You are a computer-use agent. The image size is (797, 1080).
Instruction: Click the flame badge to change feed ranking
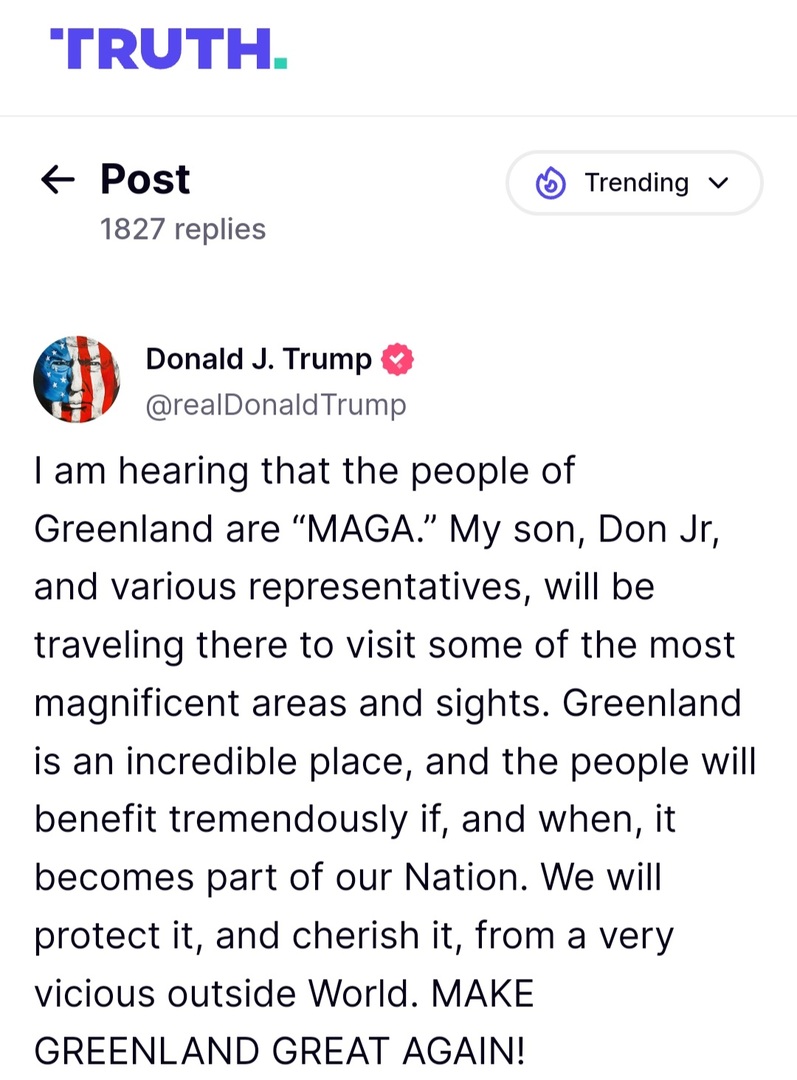pos(551,183)
